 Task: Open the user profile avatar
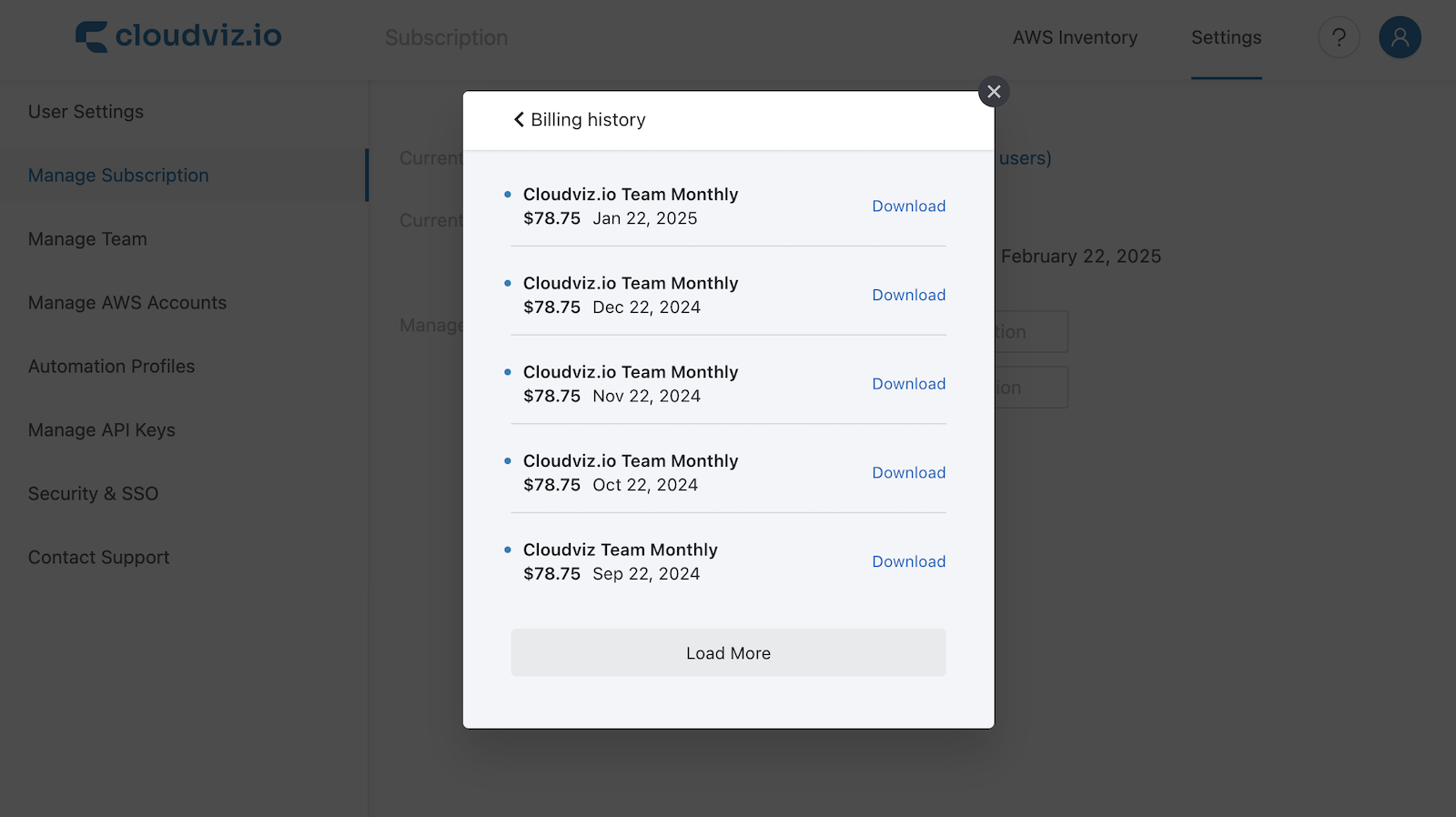tap(1400, 37)
